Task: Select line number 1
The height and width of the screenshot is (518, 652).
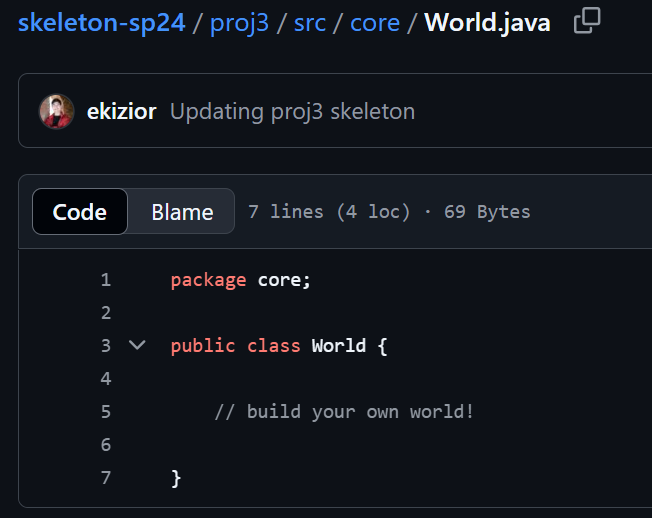Action: [106, 279]
